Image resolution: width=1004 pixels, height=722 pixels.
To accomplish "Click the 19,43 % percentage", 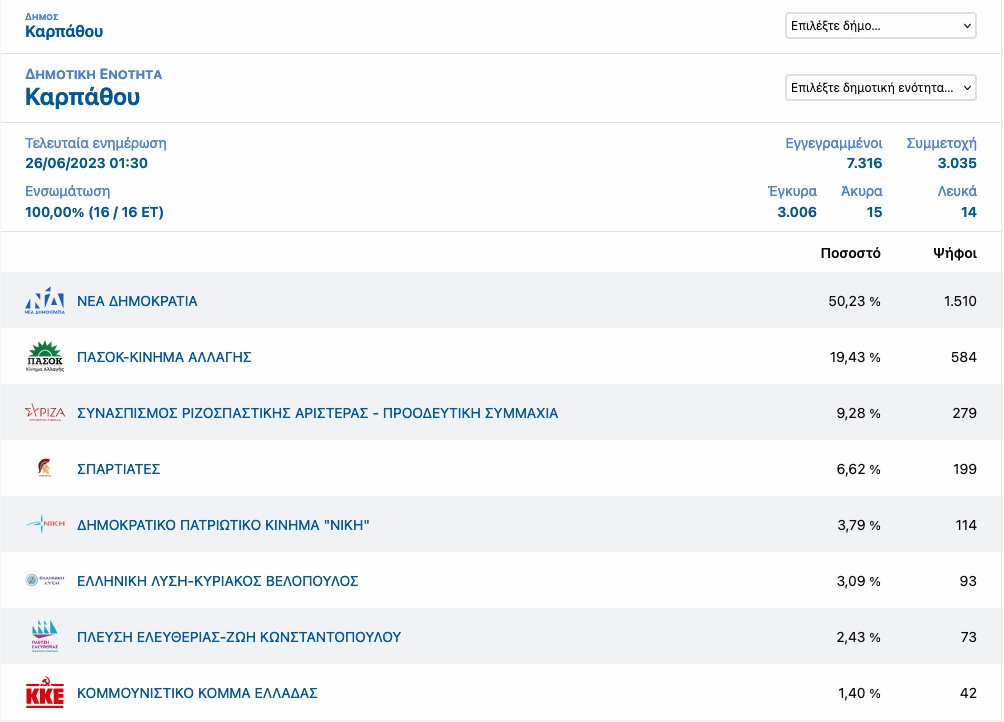I will [x=855, y=357].
